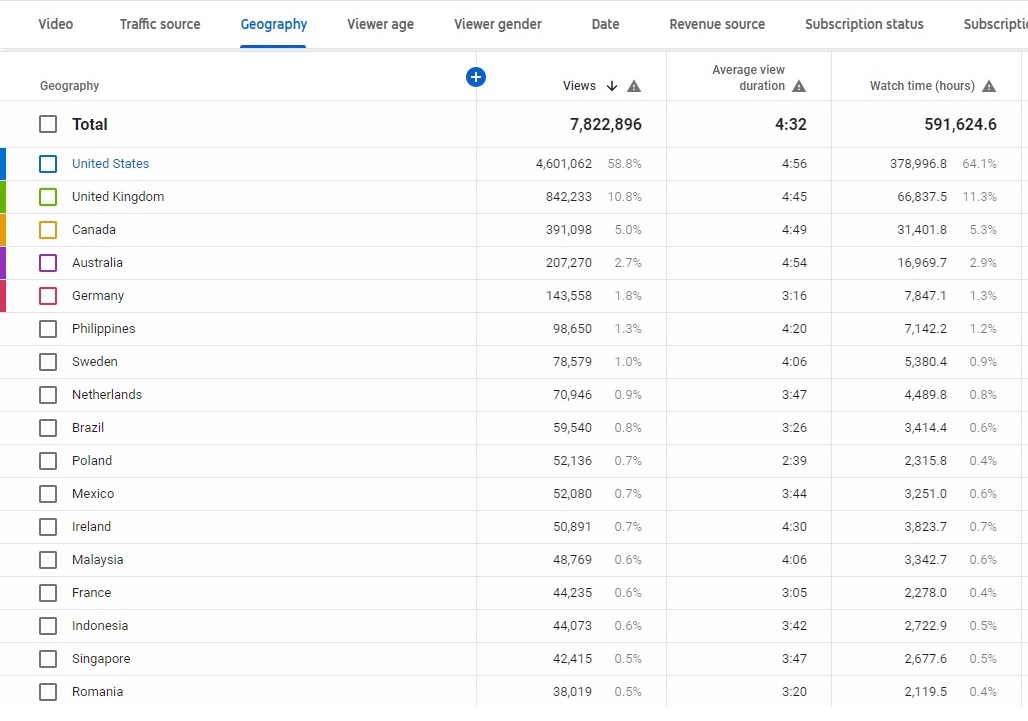Click the Average view duration column header
1028x721 pixels.
[748, 77]
